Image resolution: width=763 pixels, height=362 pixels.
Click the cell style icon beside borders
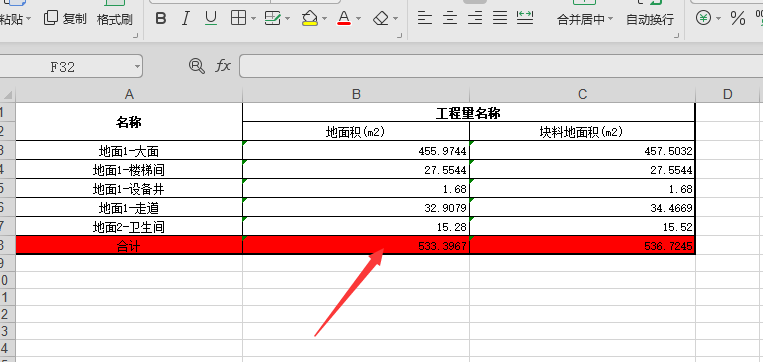click(x=272, y=19)
